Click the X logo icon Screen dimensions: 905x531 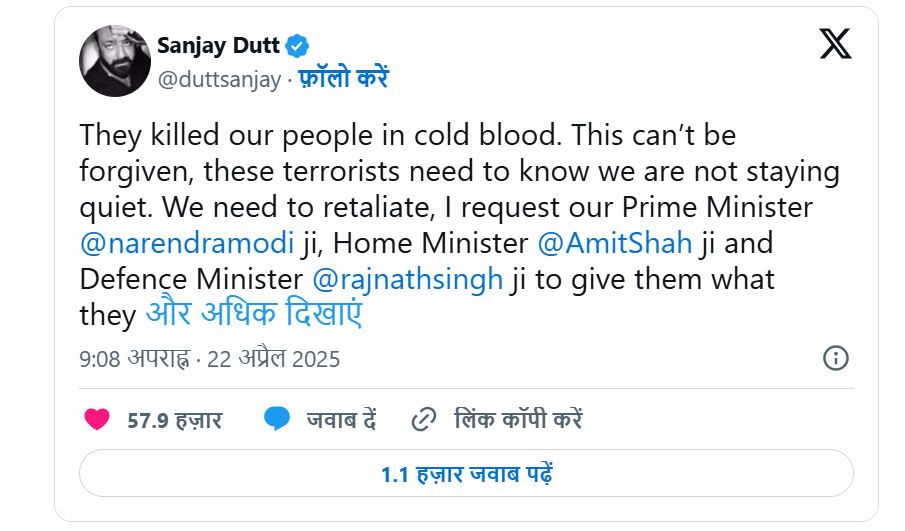tap(835, 44)
